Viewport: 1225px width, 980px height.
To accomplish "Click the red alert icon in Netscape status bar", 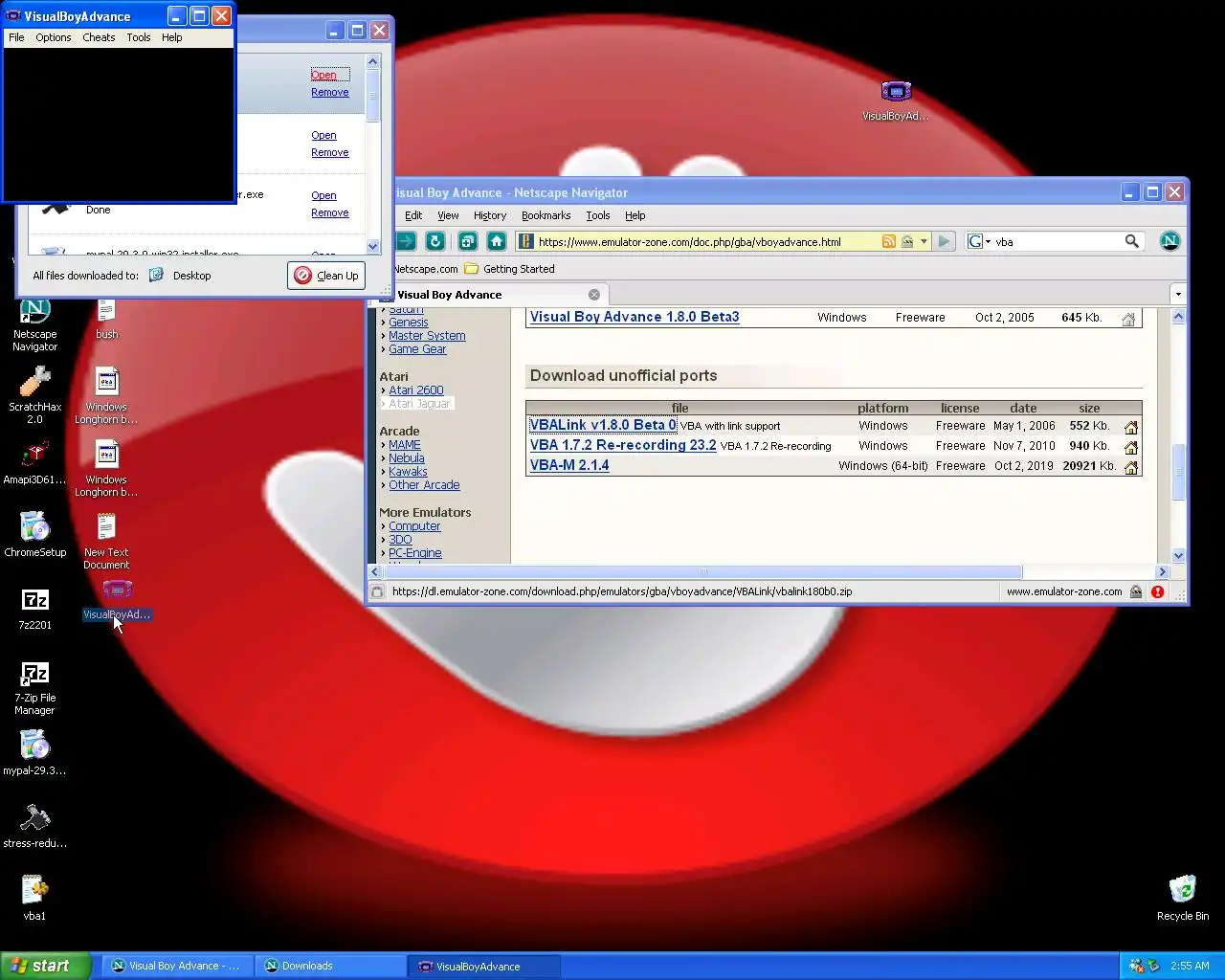I will click(1158, 591).
